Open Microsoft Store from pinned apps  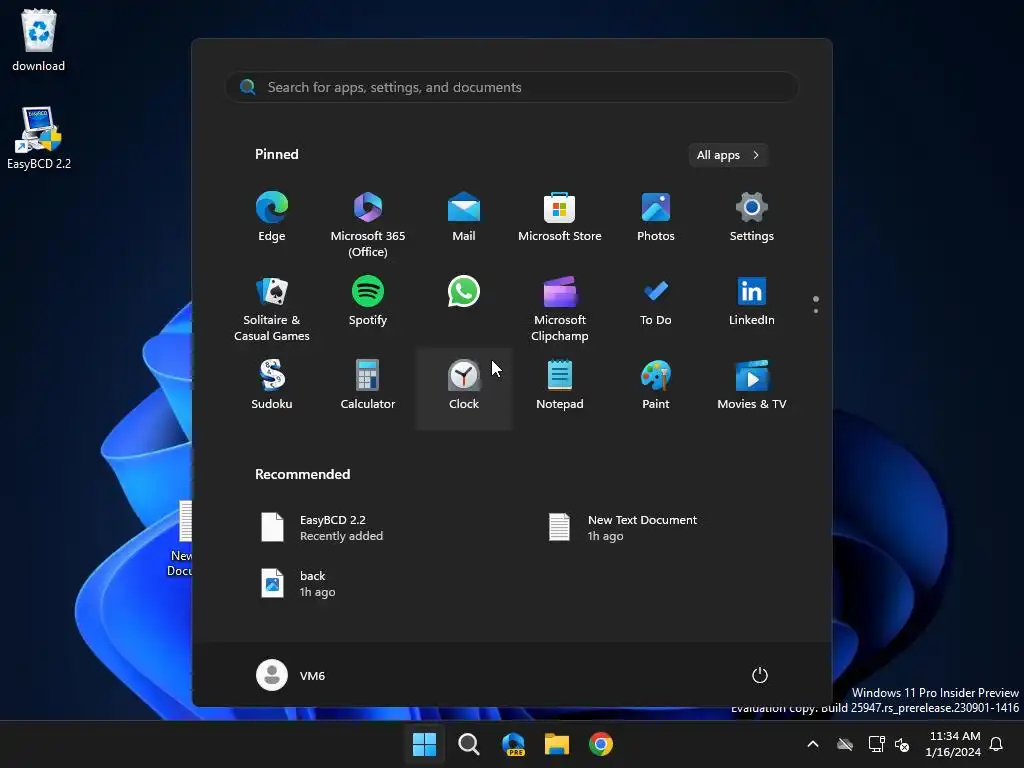click(560, 217)
